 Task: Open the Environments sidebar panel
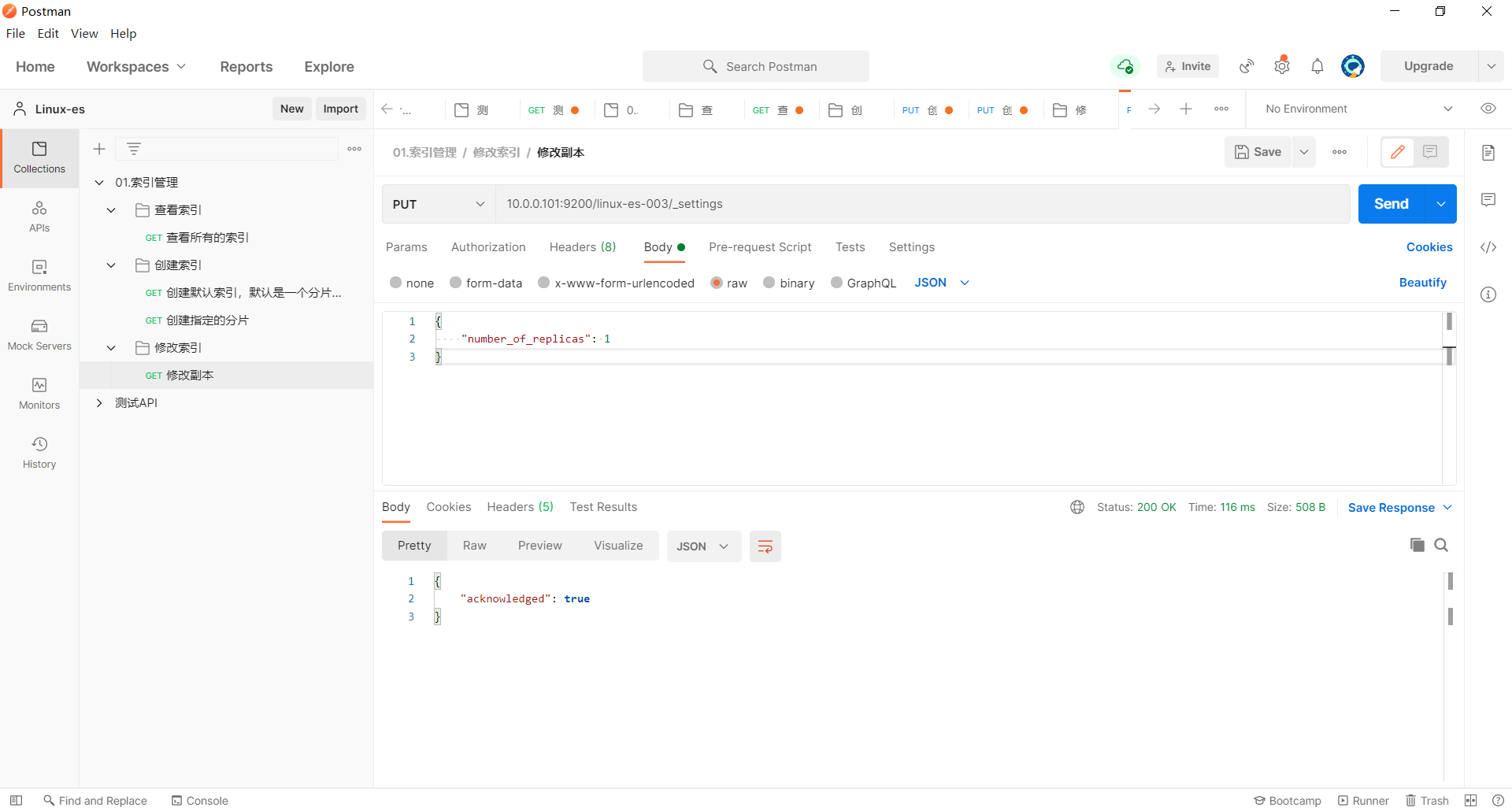coord(39,276)
